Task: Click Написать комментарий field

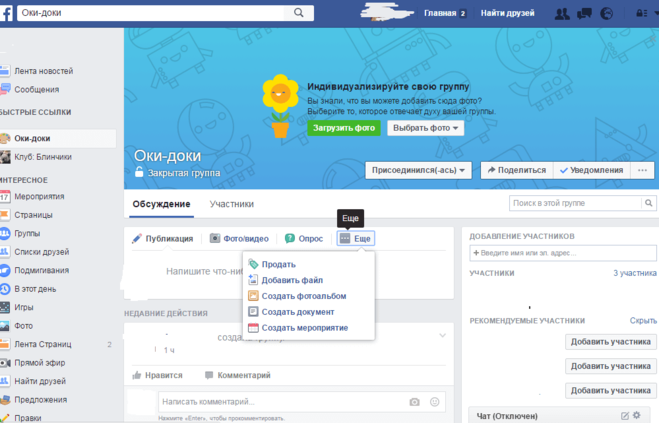Action: pyautogui.click(x=282, y=402)
